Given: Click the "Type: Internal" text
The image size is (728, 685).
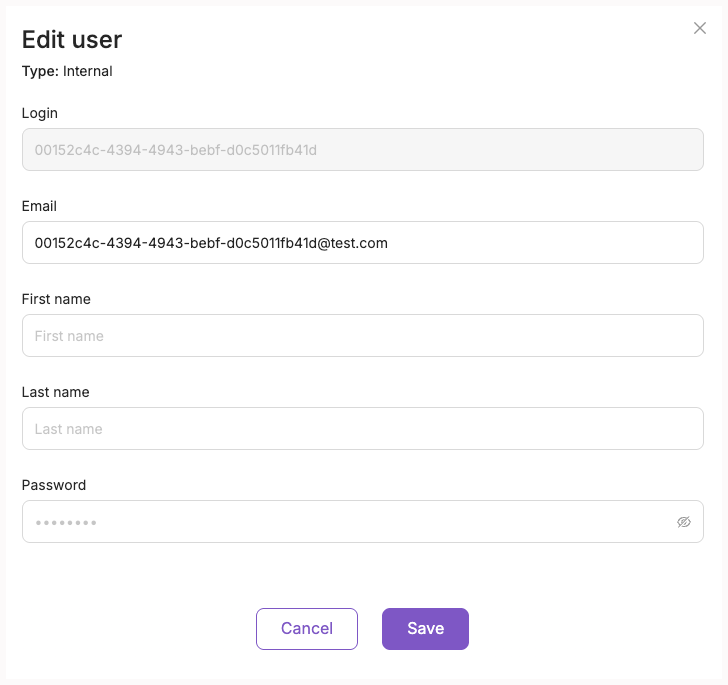Looking at the screenshot, I should coord(67,72).
